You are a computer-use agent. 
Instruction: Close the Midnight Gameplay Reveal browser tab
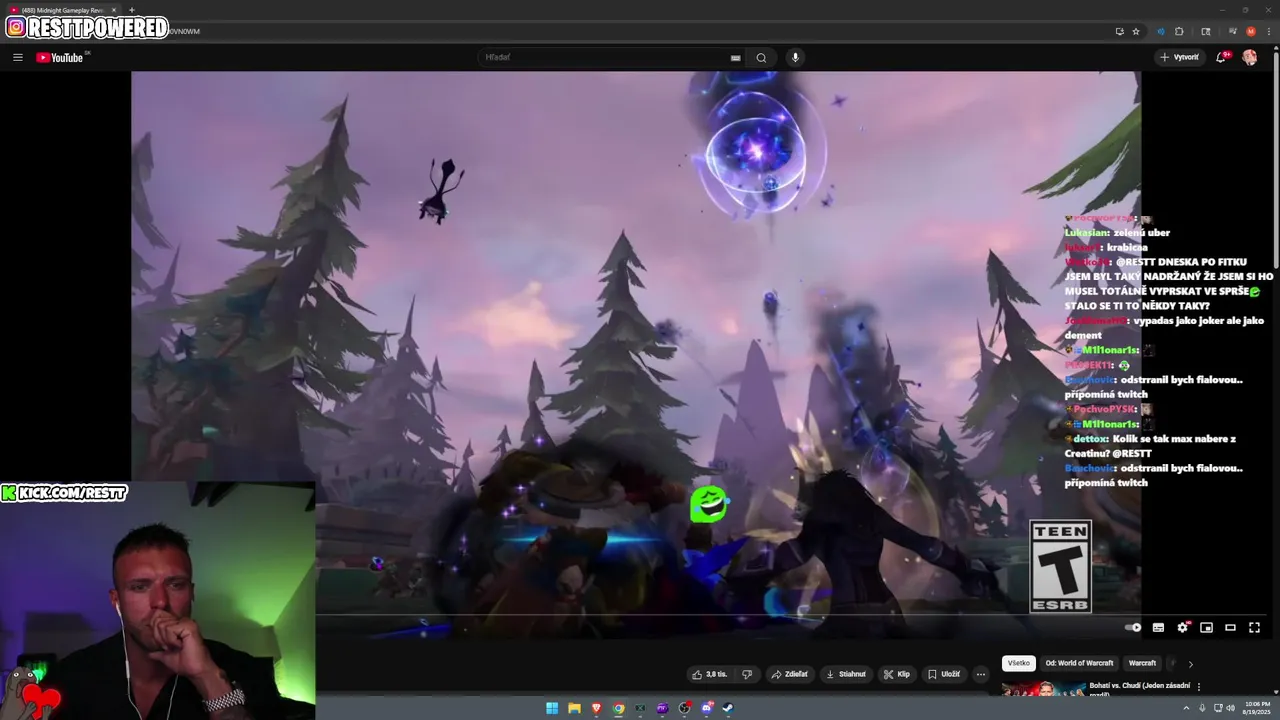pos(113,10)
